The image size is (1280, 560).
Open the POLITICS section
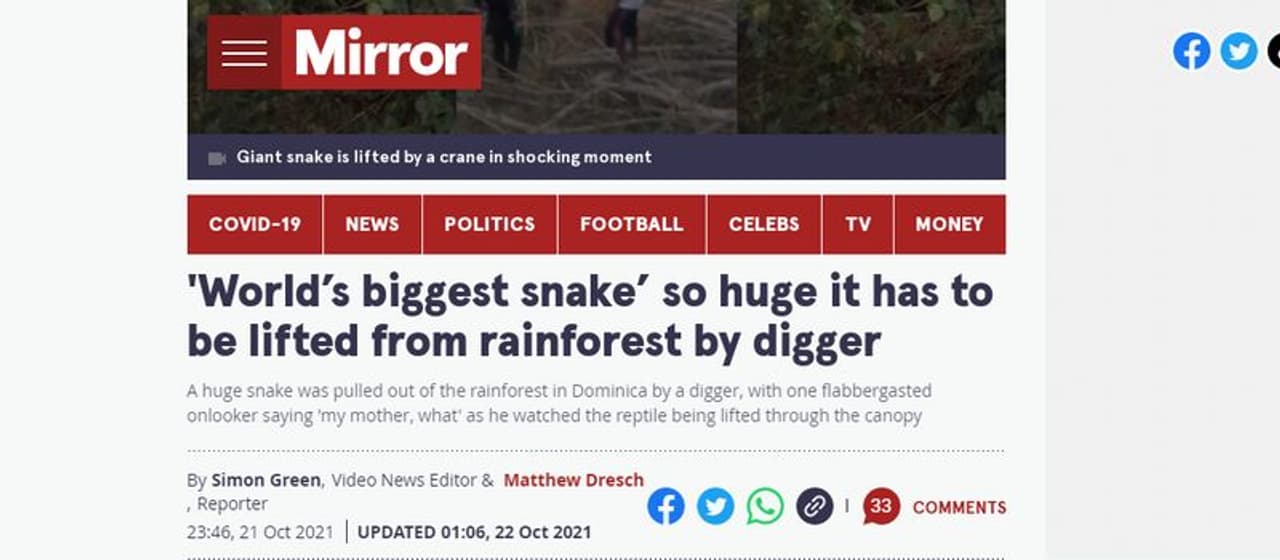coord(490,224)
